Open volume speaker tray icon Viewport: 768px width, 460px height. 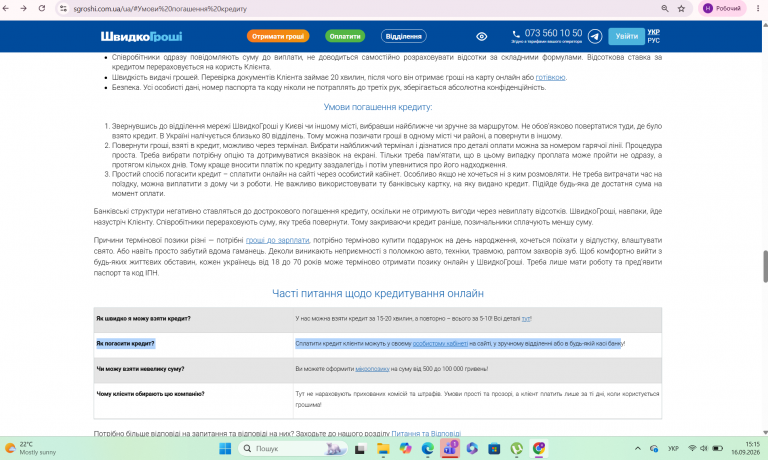(x=704, y=448)
